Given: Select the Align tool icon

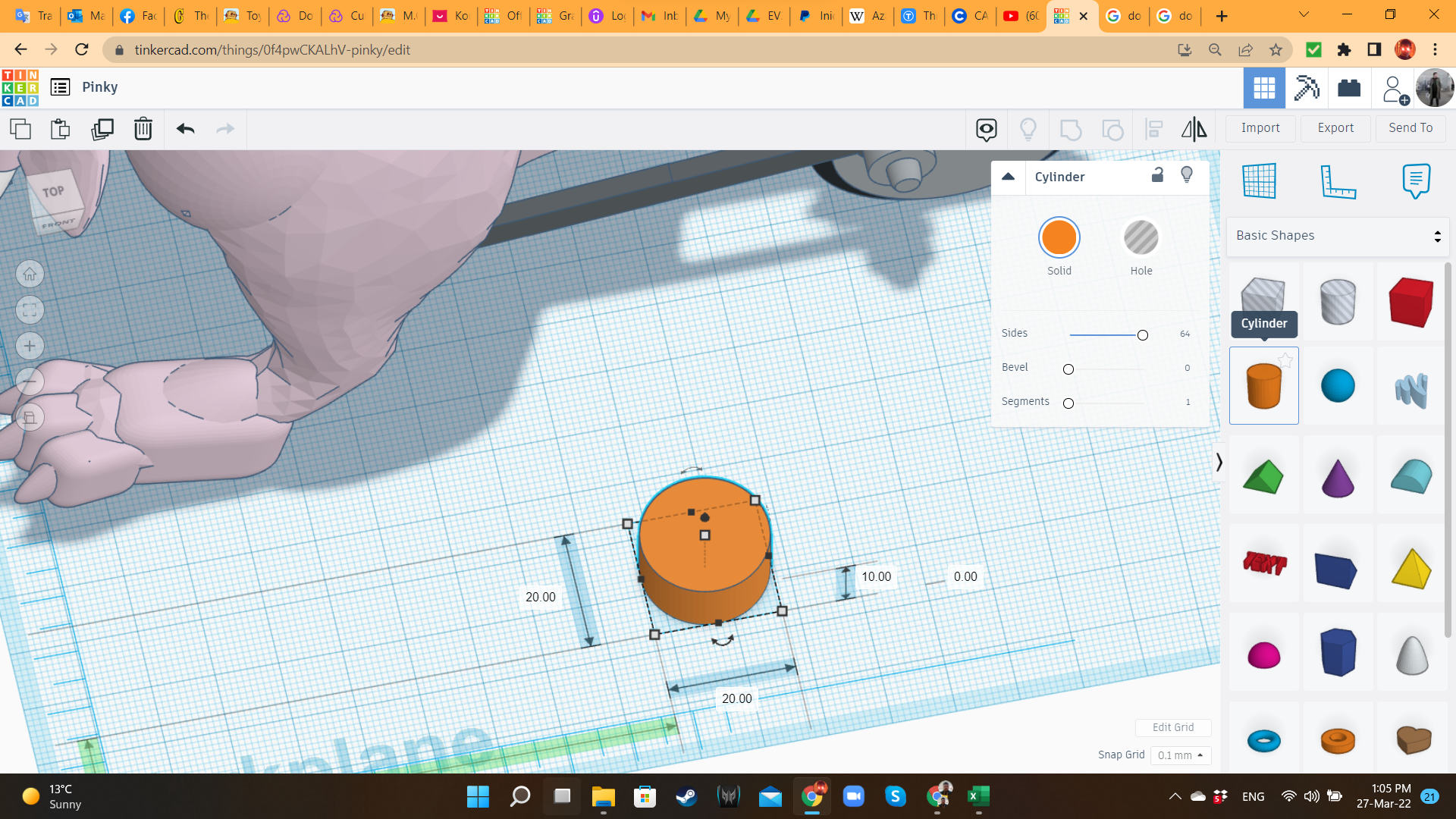Looking at the screenshot, I should click(1155, 128).
